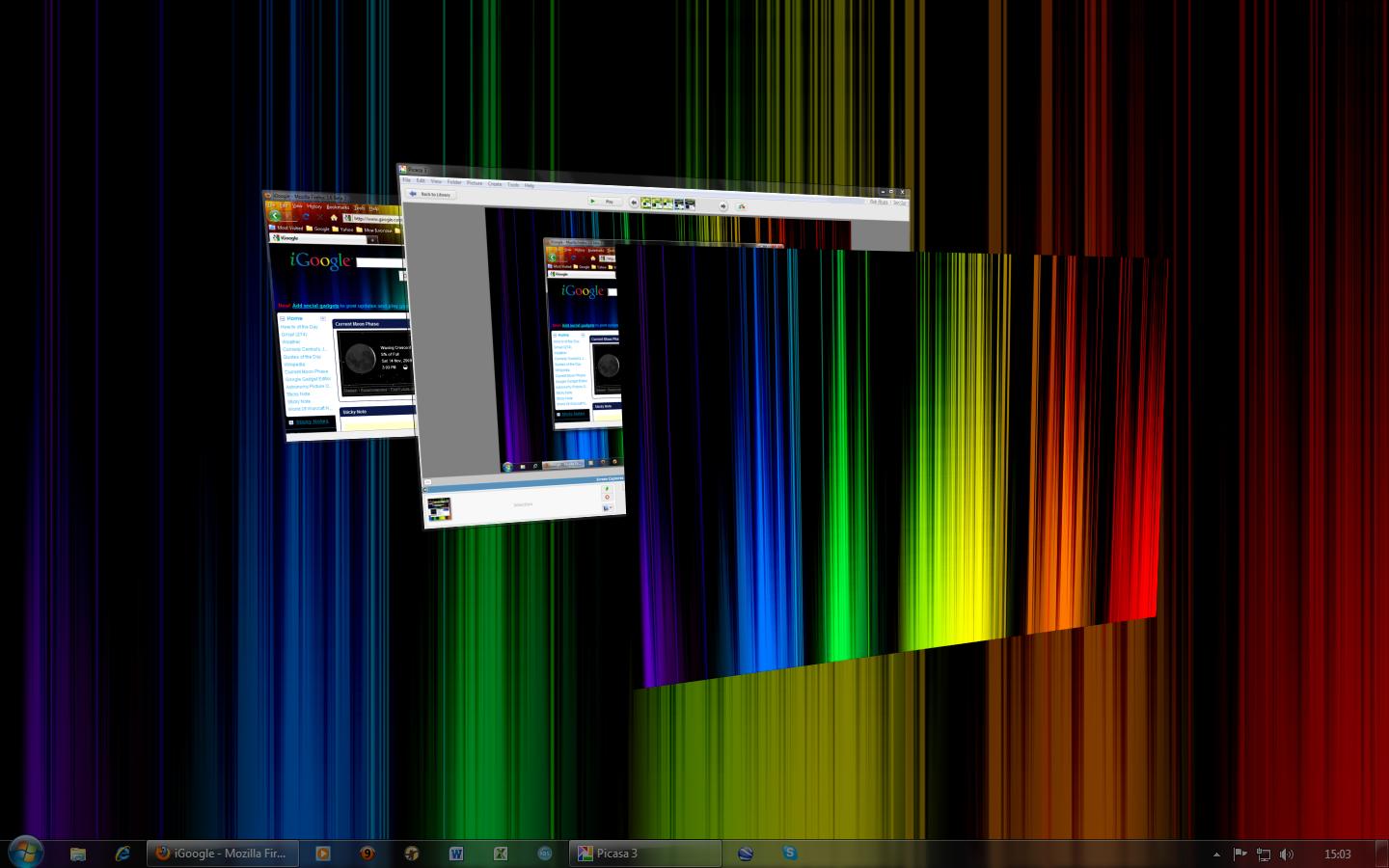The image size is (1389, 868).
Task: Open Windows Media Player taskbar icon
Action: pyautogui.click(x=323, y=854)
